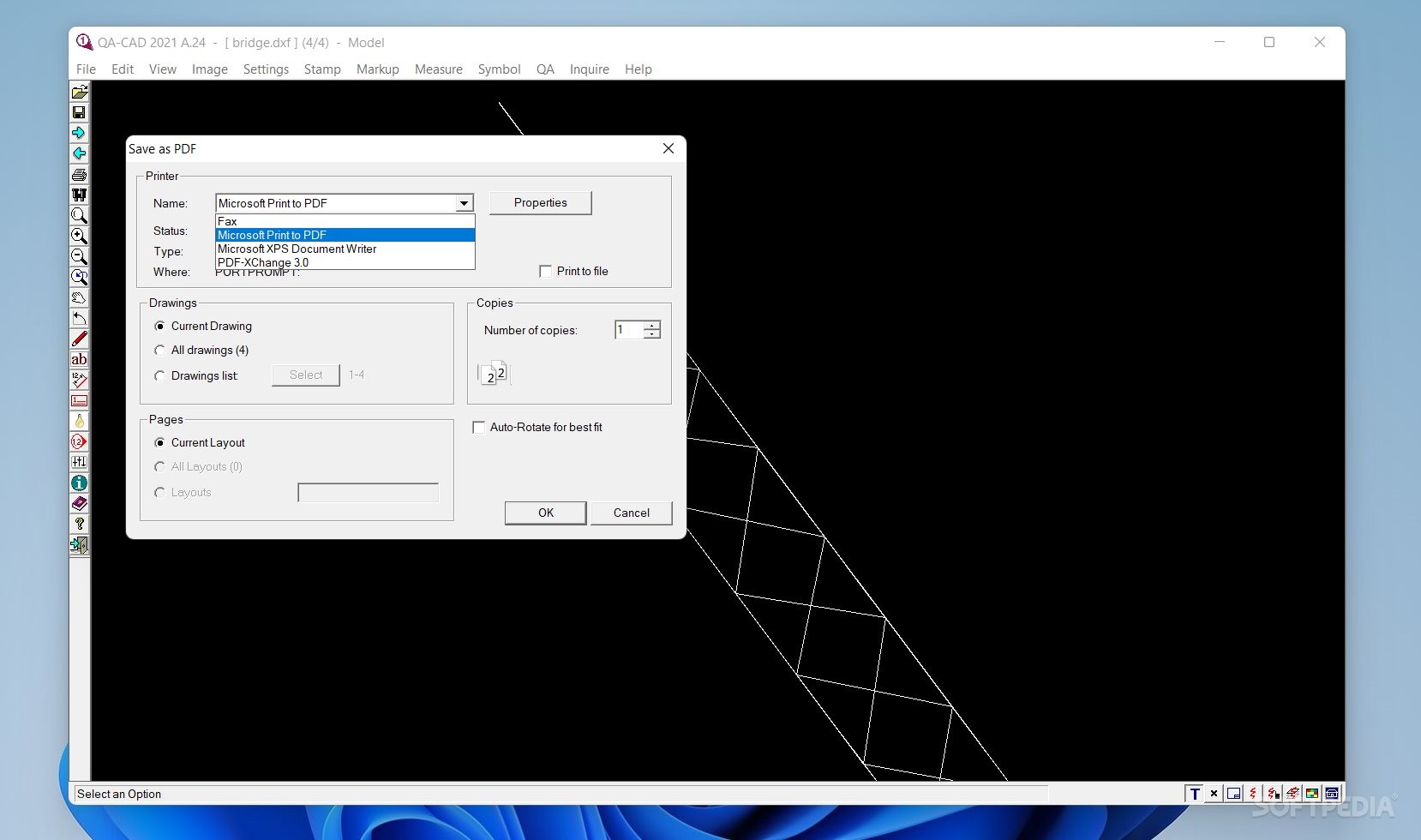
Task: Decrease number of copies with down stepper arrow
Action: point(652,334)
